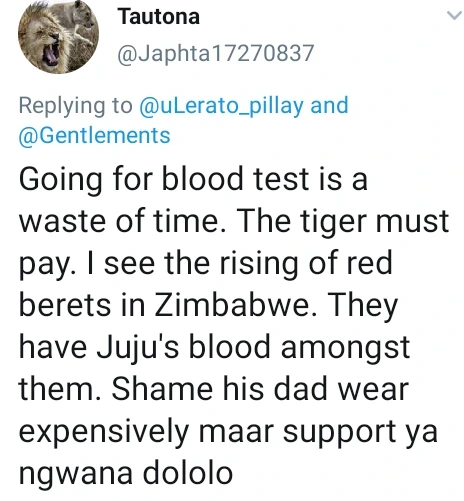Open the tweet options chevron menu
This screenshot has height=501, width=464.
click(x=455, y=16)
